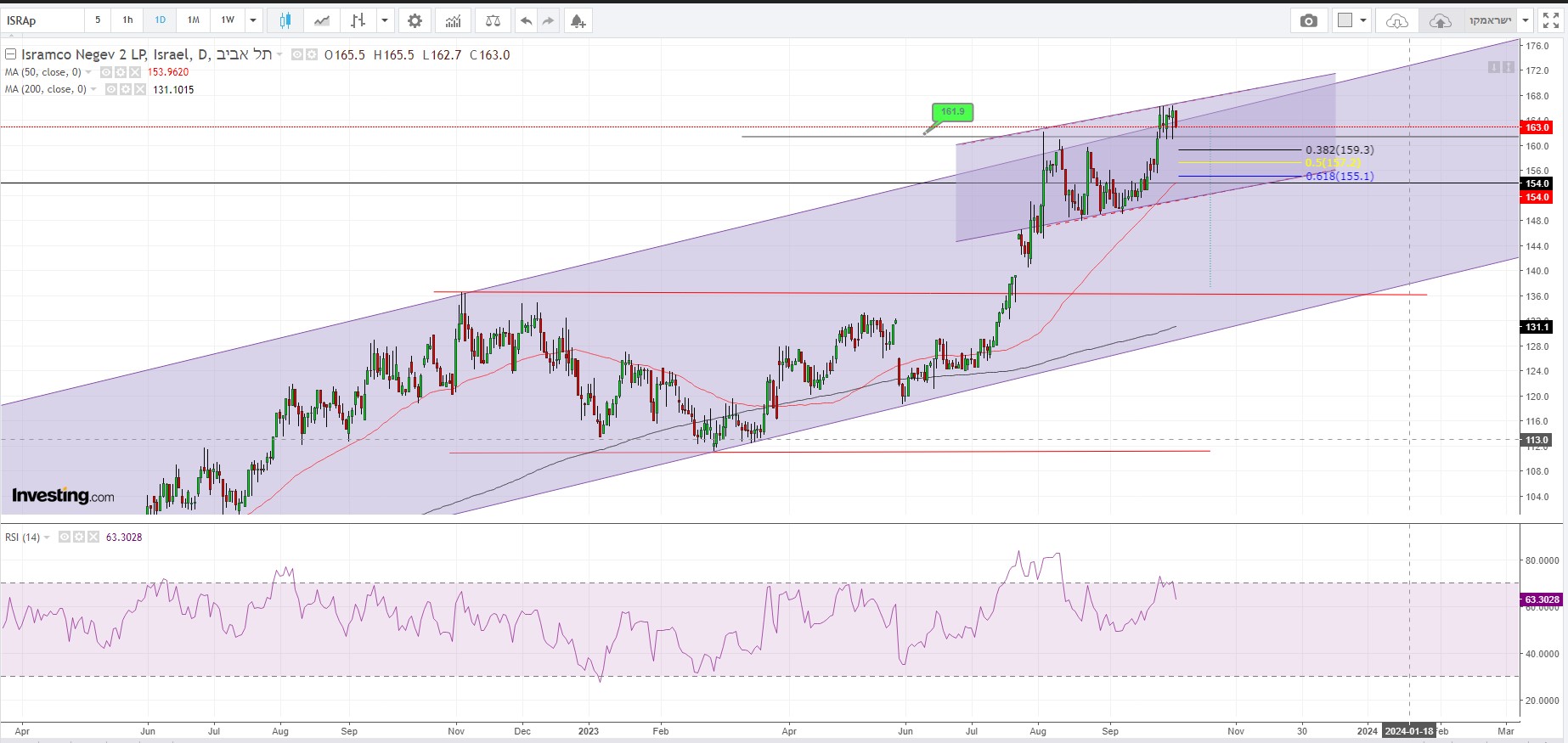Image resolution: width=1568 pixels, height=743 pixels.
Task: Toggle visibility of MA 50 indicator
Action: [x=107, y=72]
